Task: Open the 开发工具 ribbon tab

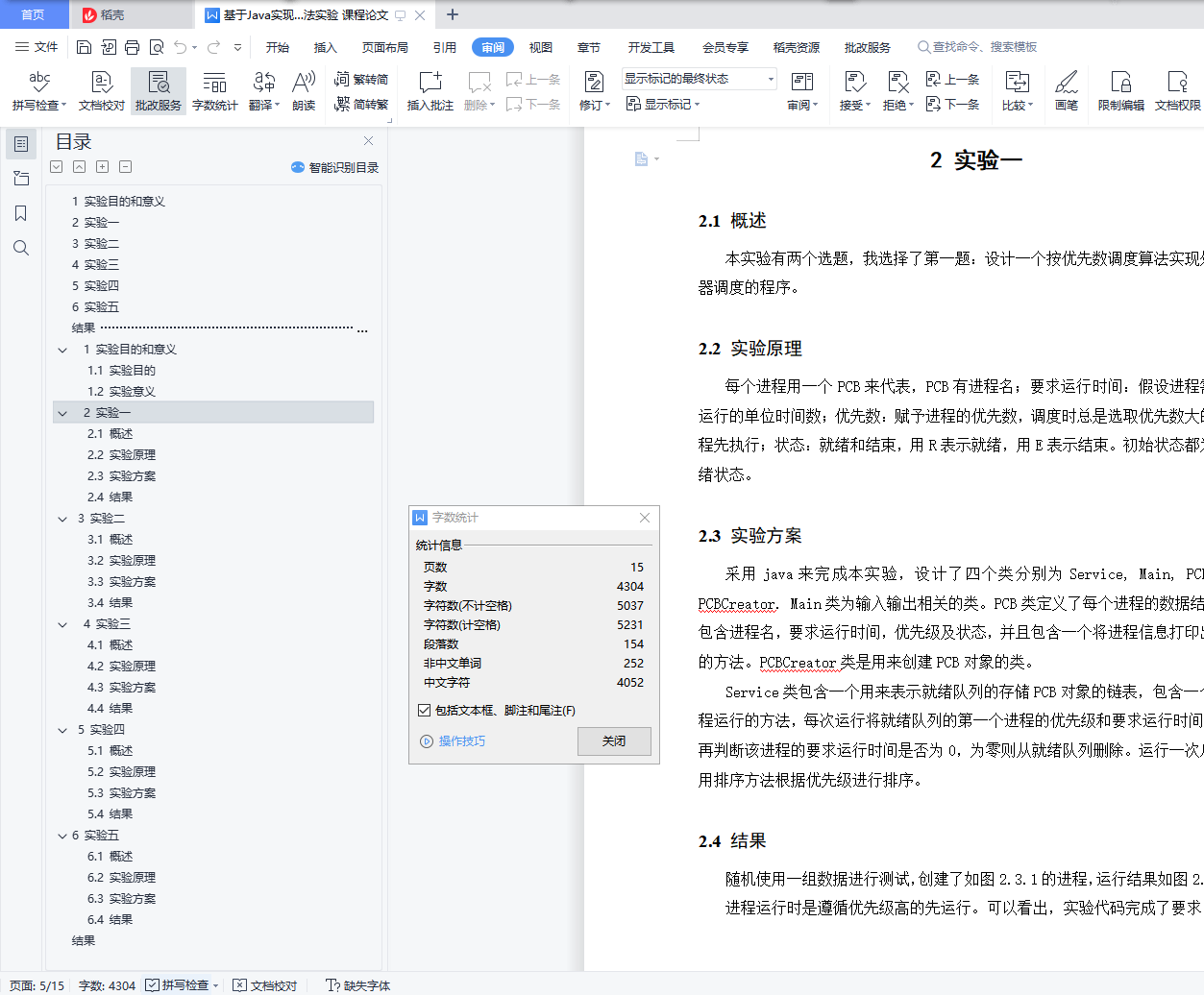Action: point(651,47)
